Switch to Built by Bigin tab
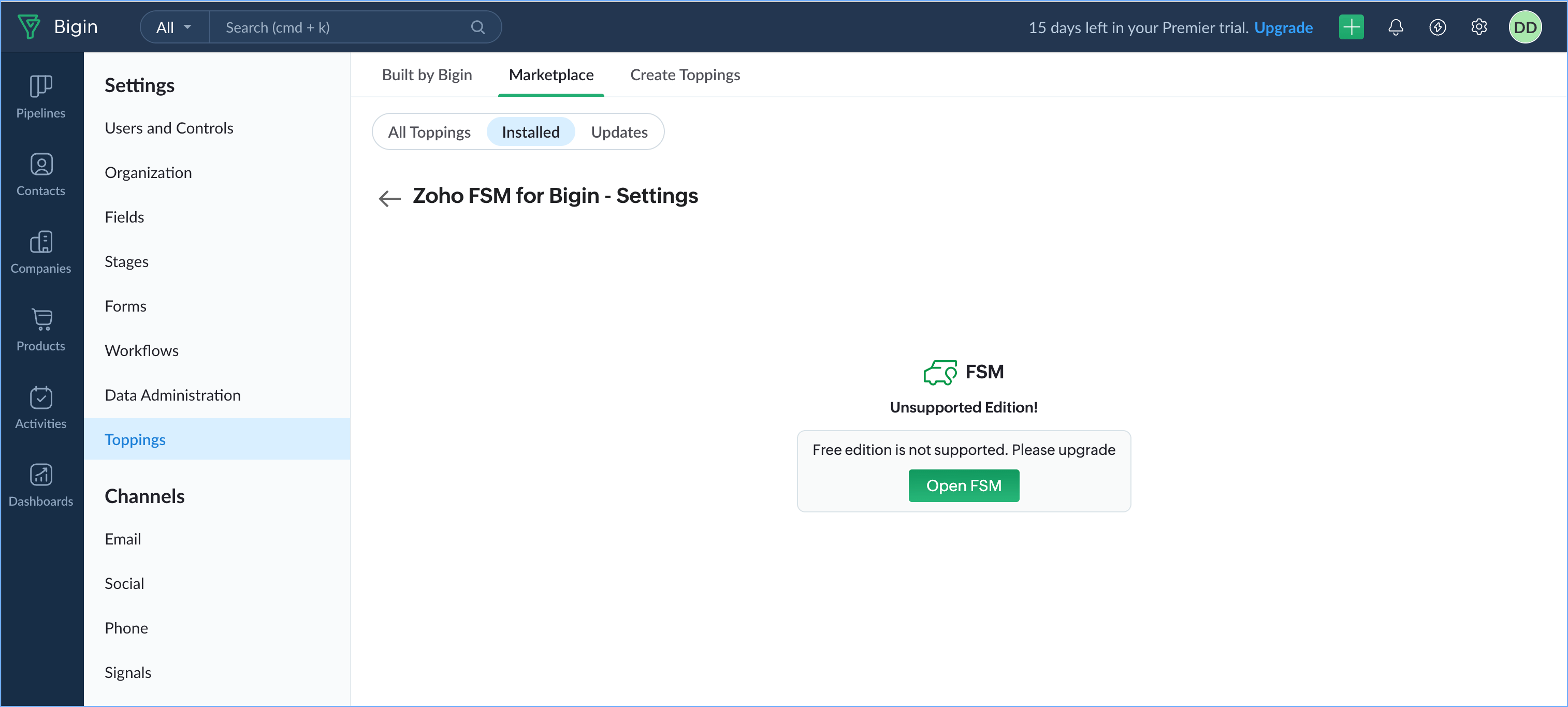This screenshot has height=707, width=1568. click(427, 75)
